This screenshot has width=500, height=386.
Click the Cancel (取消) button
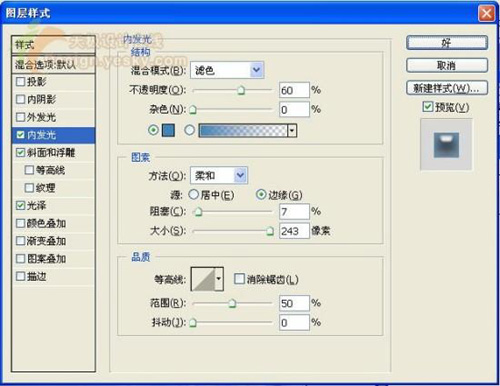coord(447,65)
